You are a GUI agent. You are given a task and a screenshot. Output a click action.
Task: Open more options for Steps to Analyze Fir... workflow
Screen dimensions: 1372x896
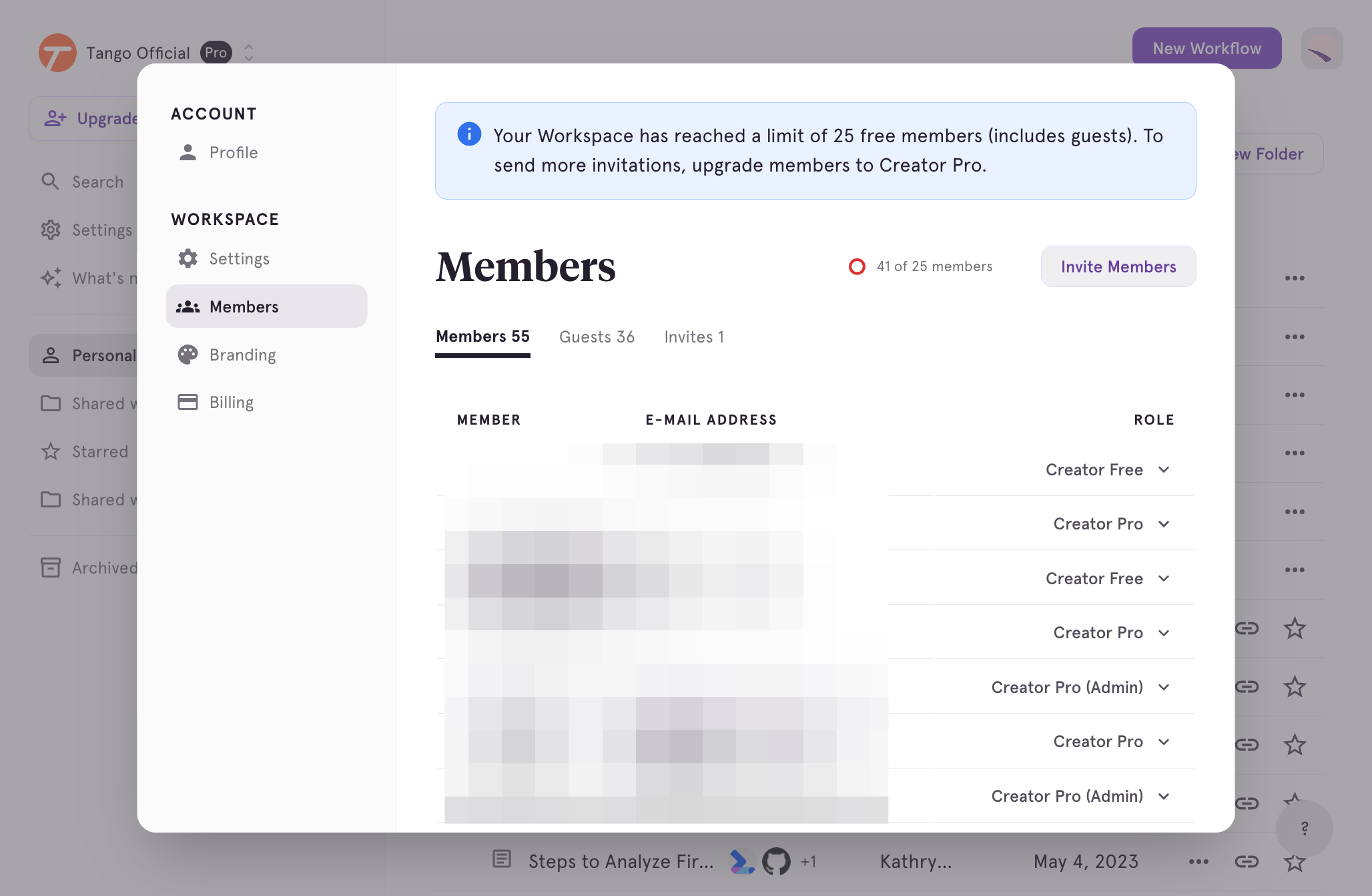coord(1198,861)
